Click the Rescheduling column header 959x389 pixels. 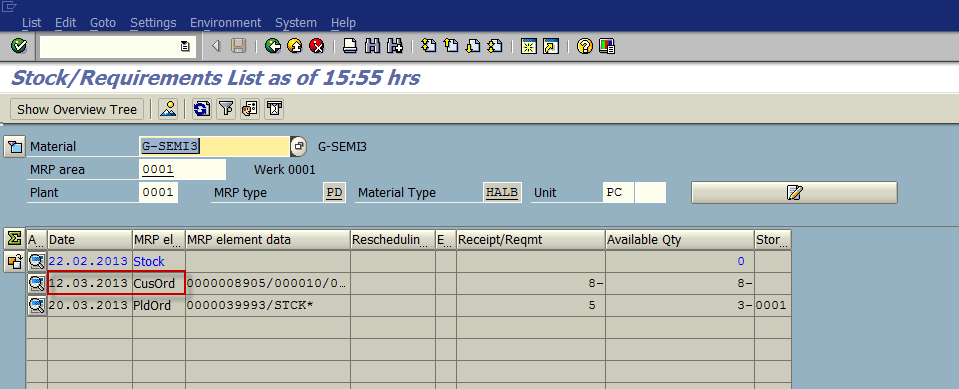[392, 240]
